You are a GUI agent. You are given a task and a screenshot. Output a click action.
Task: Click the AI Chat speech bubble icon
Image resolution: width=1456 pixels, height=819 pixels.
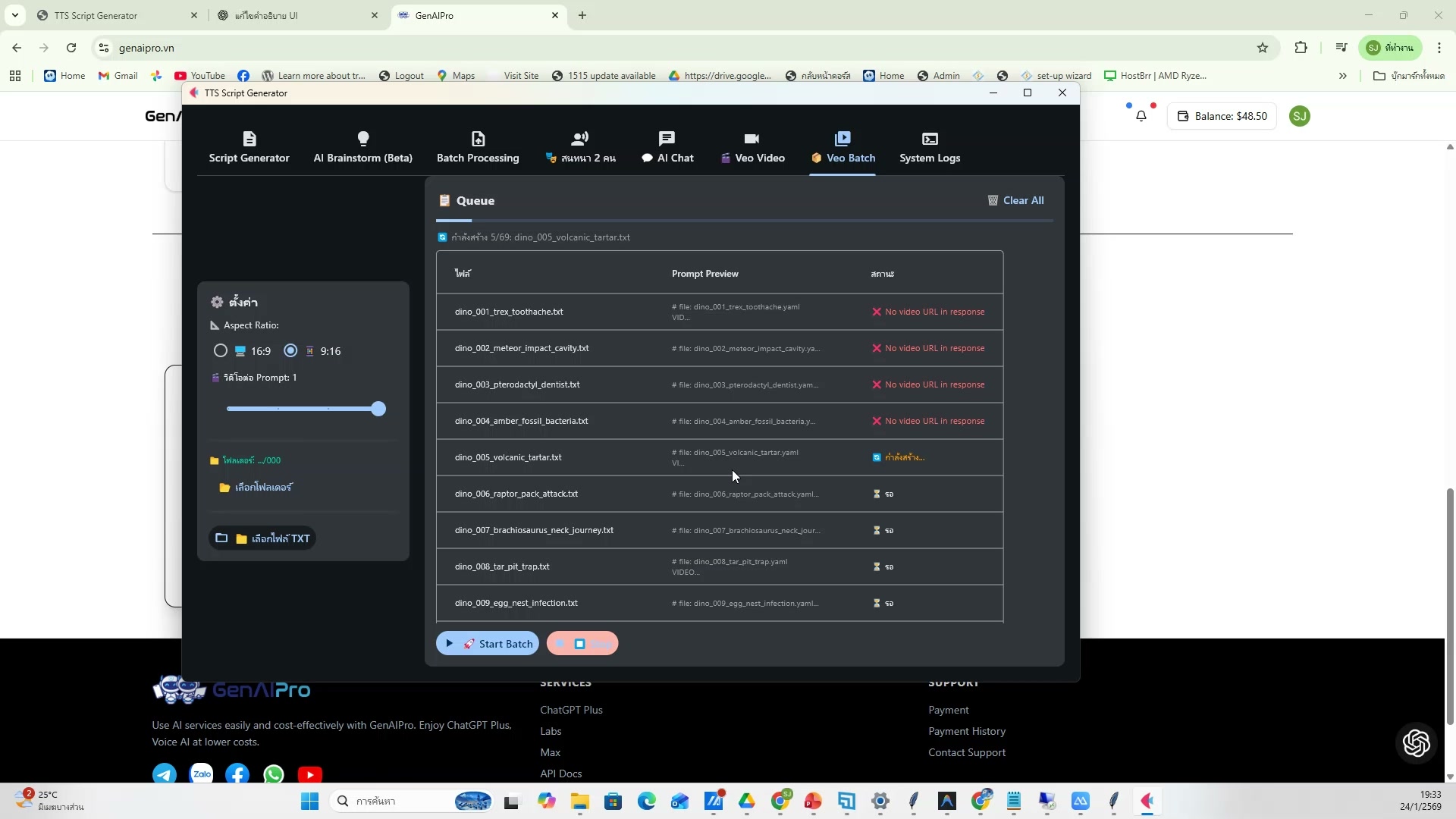click(667, 139)
